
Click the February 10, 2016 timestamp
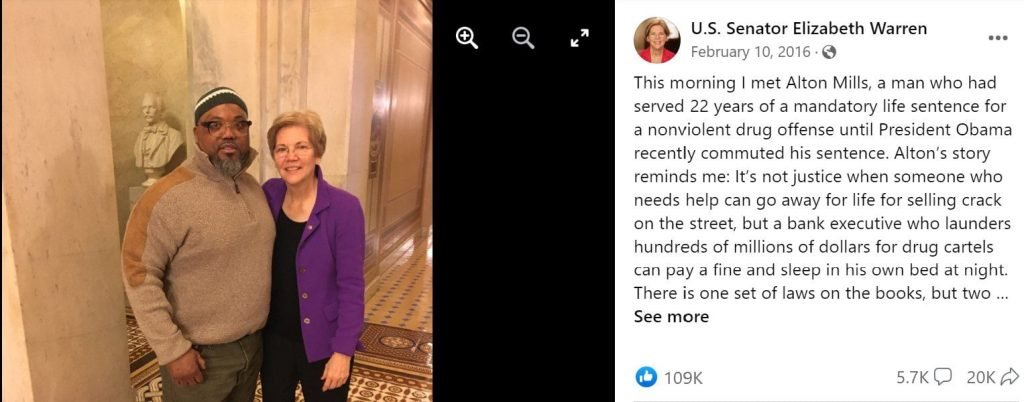[750, 52]
